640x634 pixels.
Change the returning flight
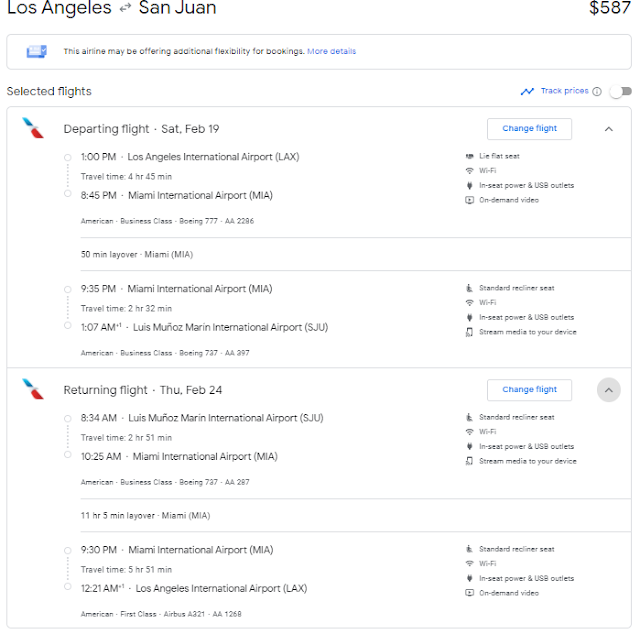(529, 390)
